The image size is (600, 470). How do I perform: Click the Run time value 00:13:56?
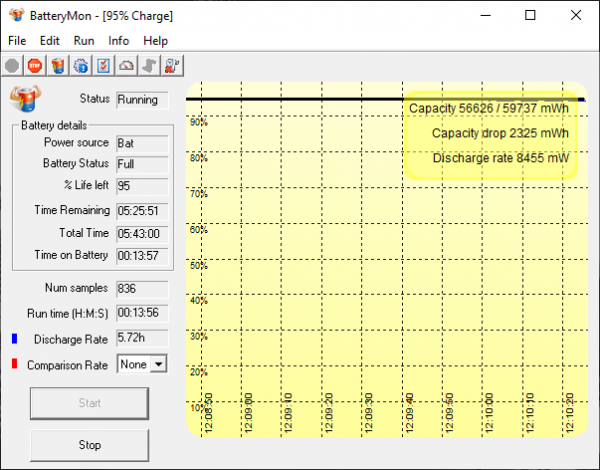pos(142,313)
